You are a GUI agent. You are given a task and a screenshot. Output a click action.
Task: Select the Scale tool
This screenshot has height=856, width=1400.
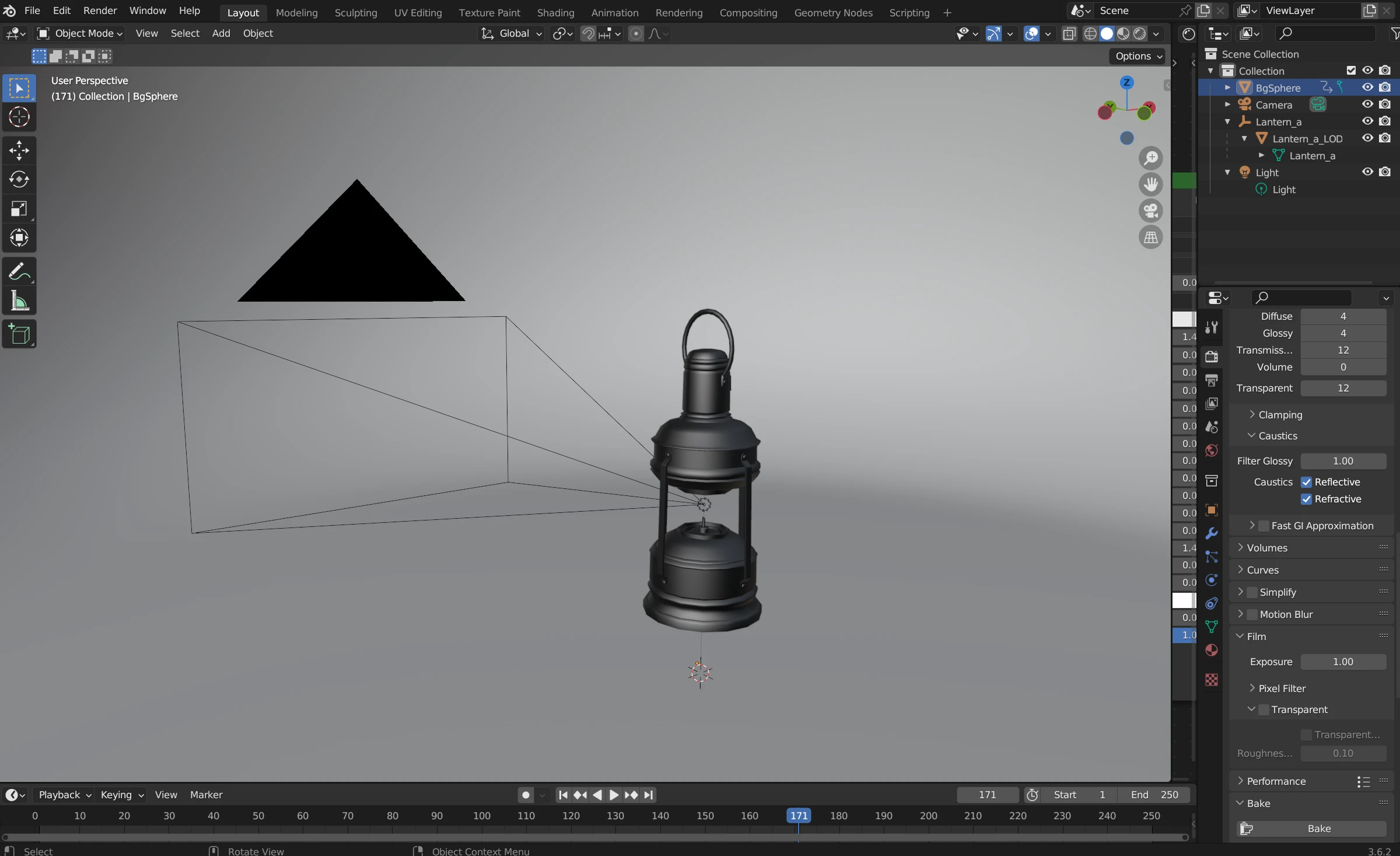point(19,208)
